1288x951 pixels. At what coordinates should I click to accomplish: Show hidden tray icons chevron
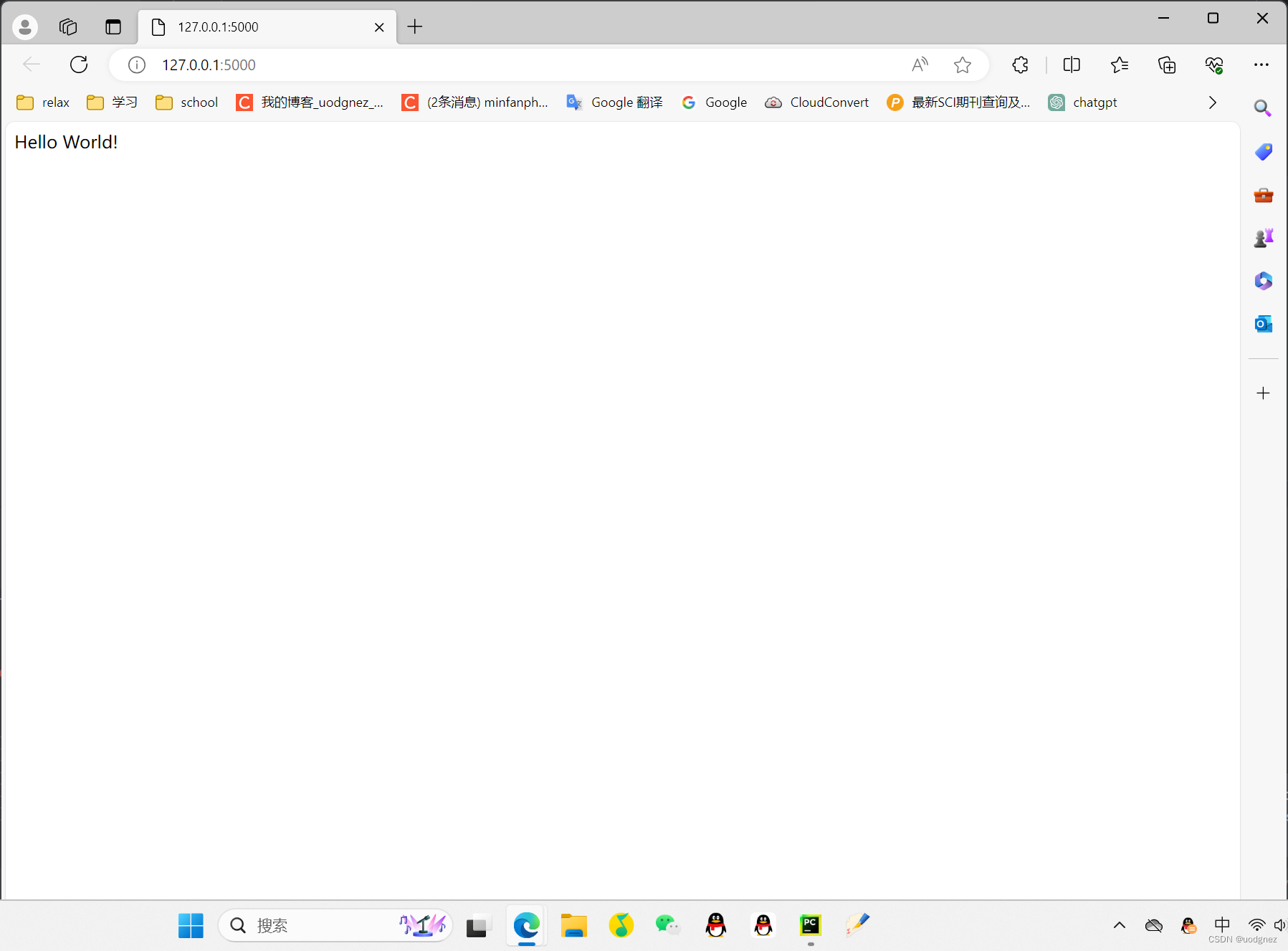pos(1120,925)
